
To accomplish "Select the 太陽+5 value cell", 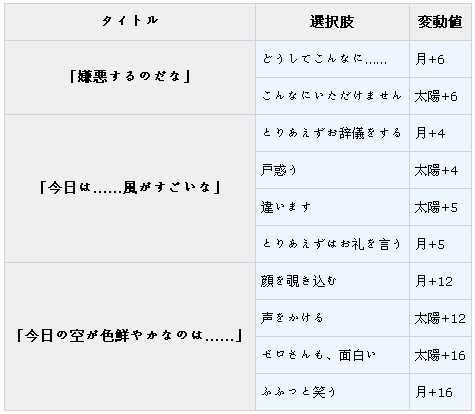I will tap(440, 207).
